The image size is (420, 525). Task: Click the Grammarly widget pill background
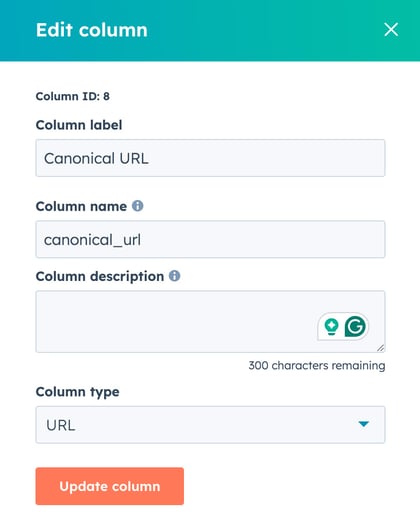[x=343, y=326]
